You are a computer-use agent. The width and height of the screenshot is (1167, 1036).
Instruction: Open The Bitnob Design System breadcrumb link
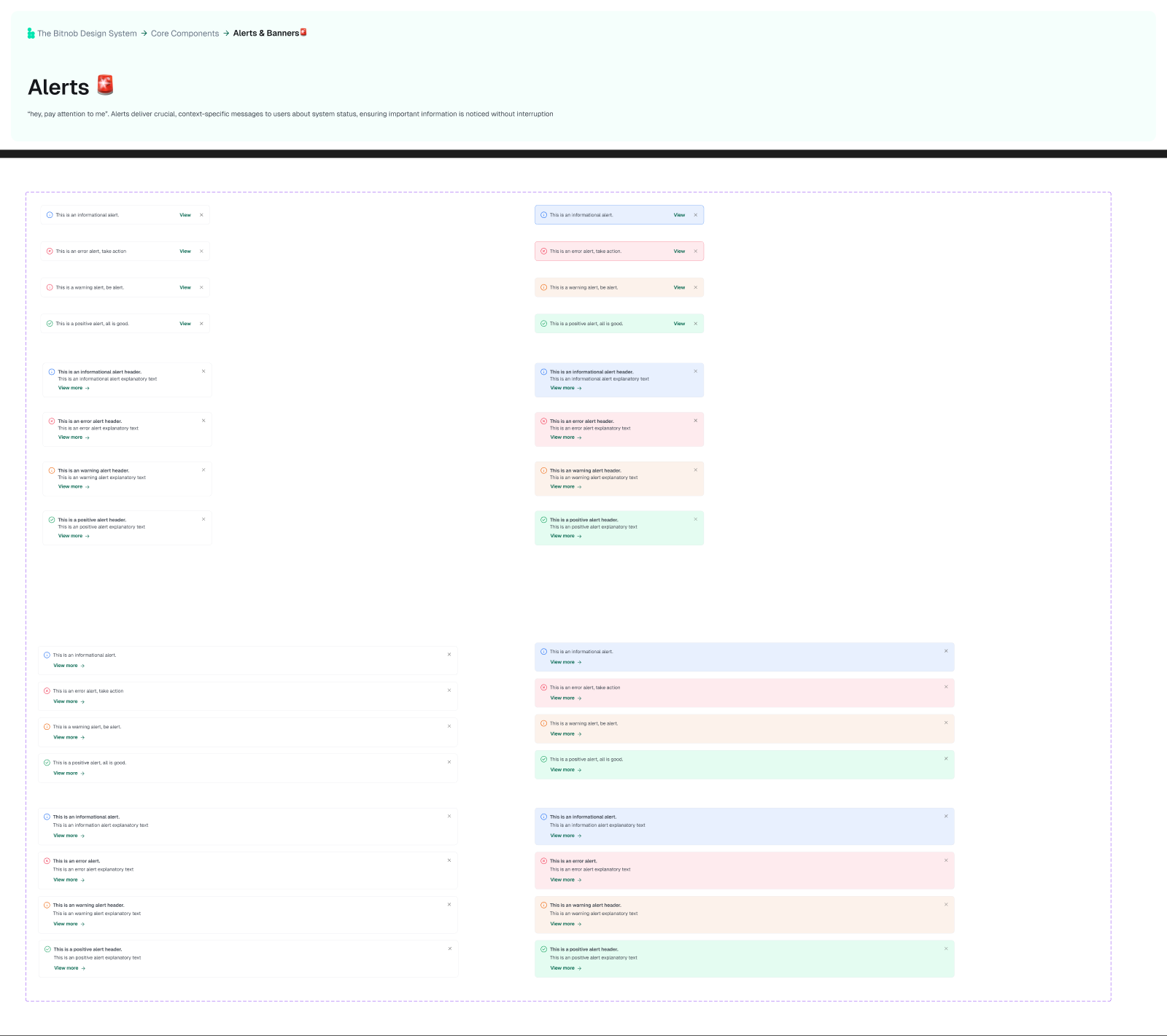[87, 34]
